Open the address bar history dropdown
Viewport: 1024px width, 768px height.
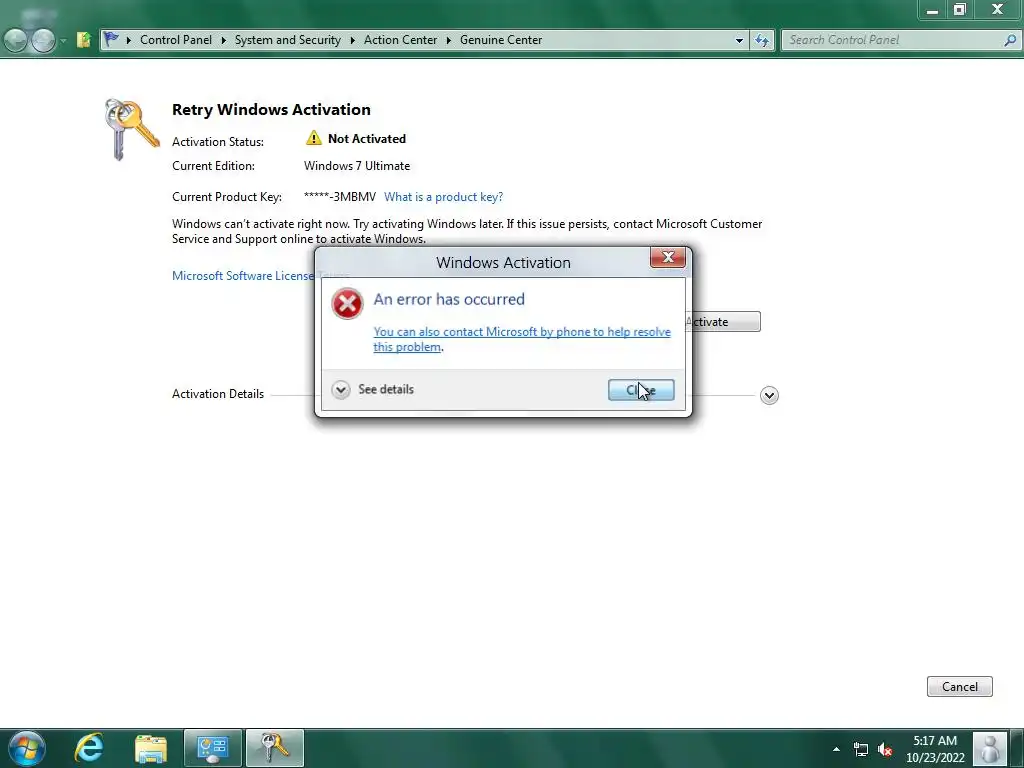[739, 40]
